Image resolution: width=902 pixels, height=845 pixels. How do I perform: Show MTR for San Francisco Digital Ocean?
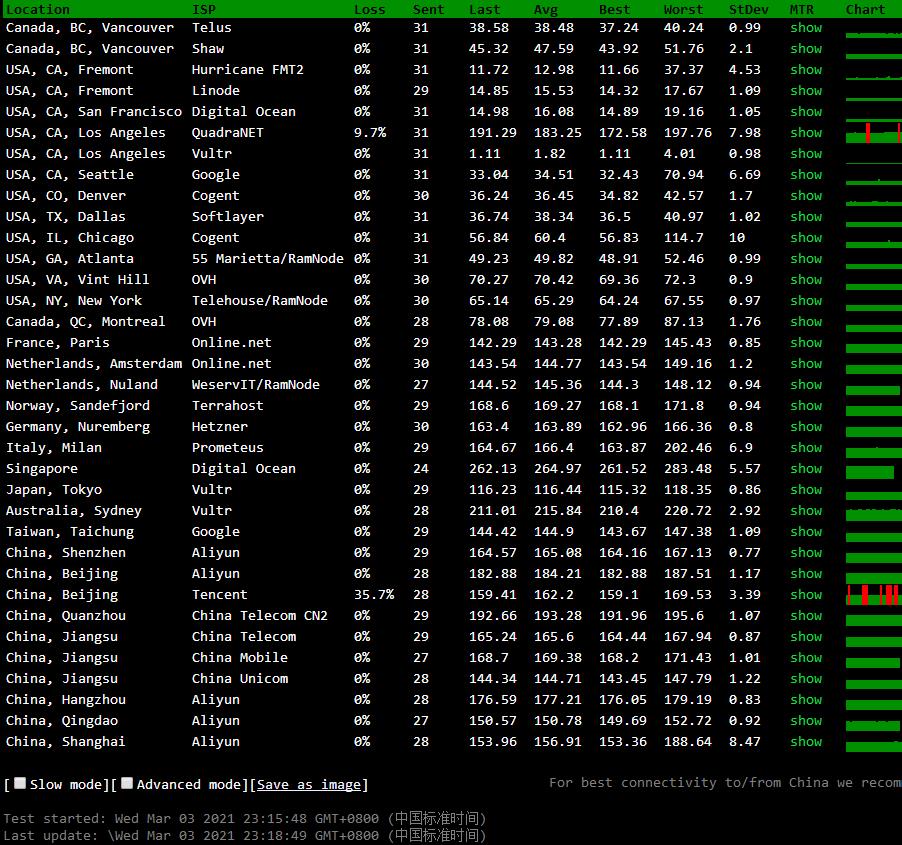click(806, 112)
